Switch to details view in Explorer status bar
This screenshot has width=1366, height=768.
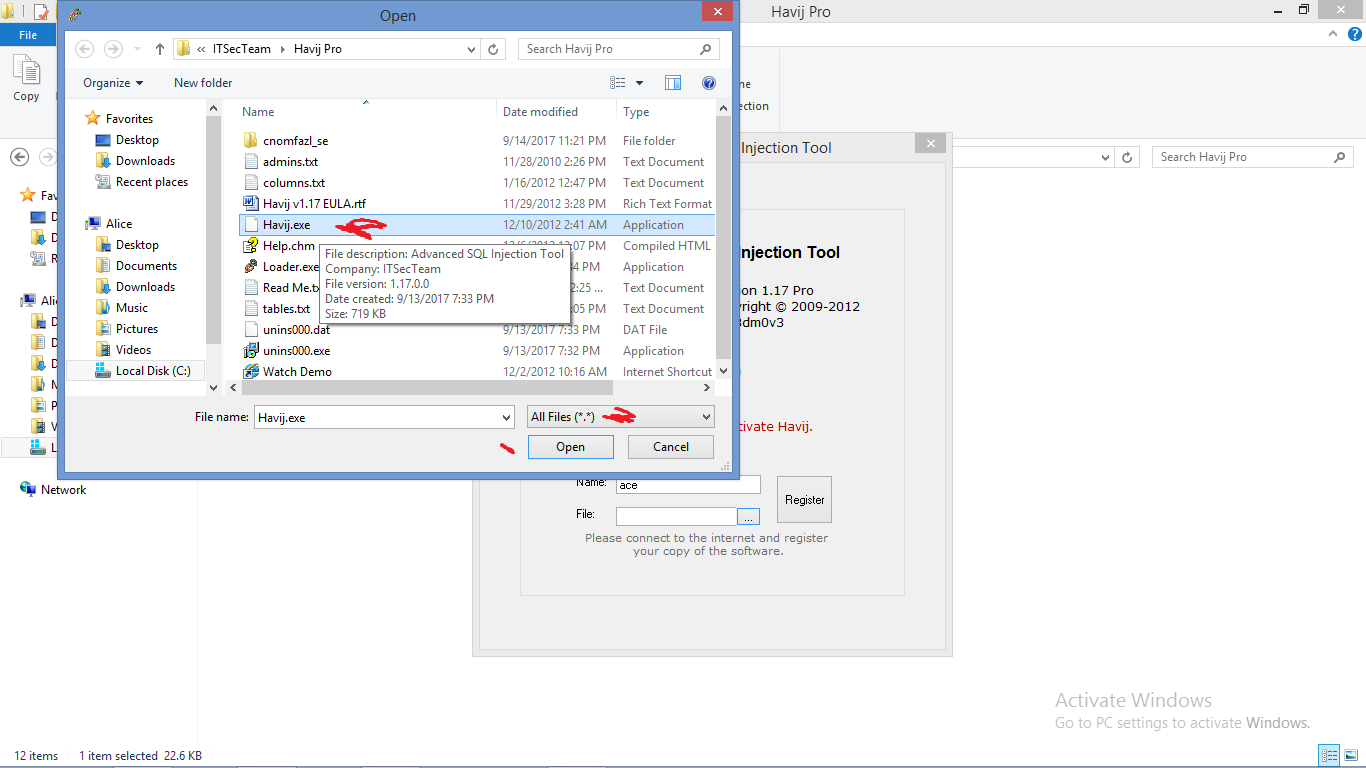click(x=1329, y=755)
